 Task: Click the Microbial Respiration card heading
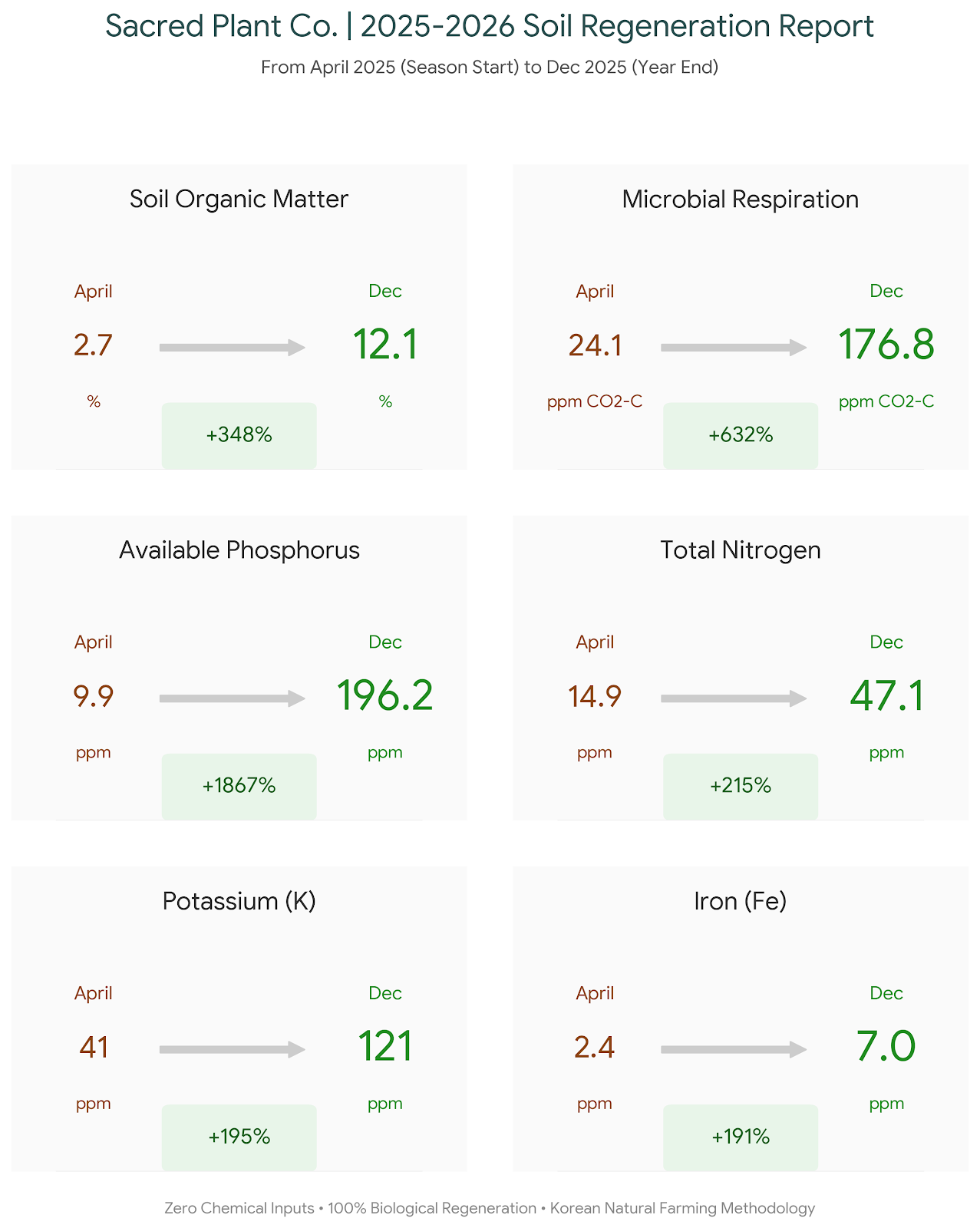(x=741, y=200)
